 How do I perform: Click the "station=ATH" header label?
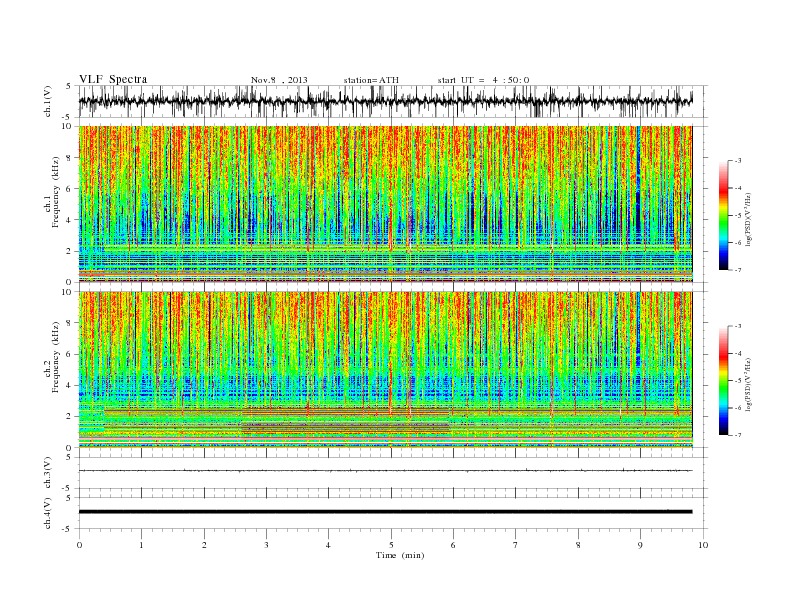371,80
